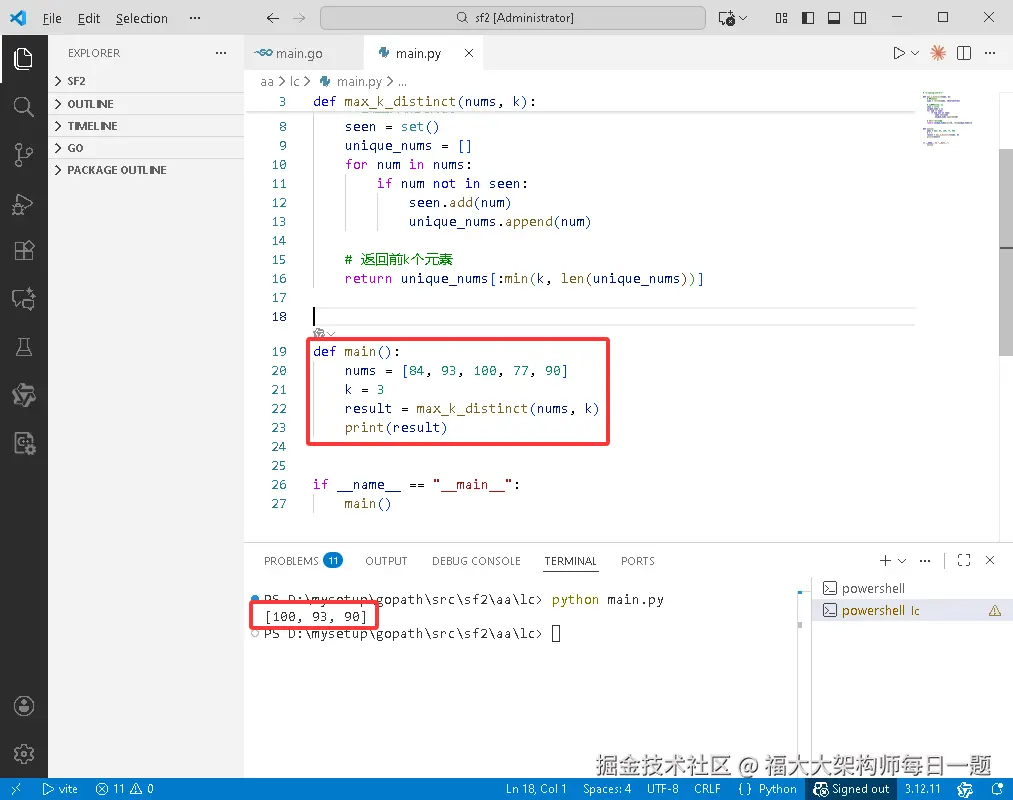The height and width of the screenshot is (800, 1013).
Task: Expand the GO section
Action: coord(147,147)
